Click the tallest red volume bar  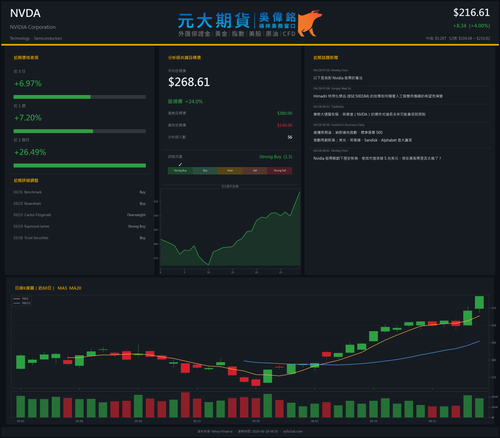point(185,405)
